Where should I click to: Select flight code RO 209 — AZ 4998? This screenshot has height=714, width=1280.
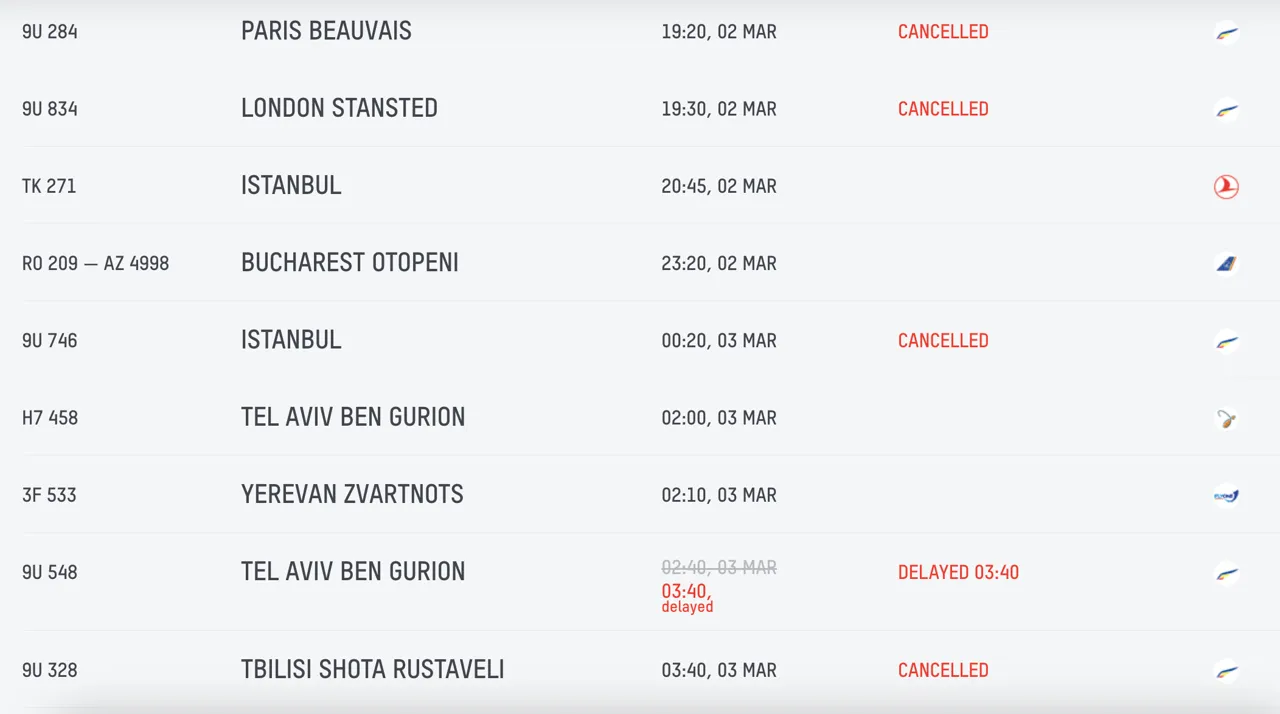(96, 264)
